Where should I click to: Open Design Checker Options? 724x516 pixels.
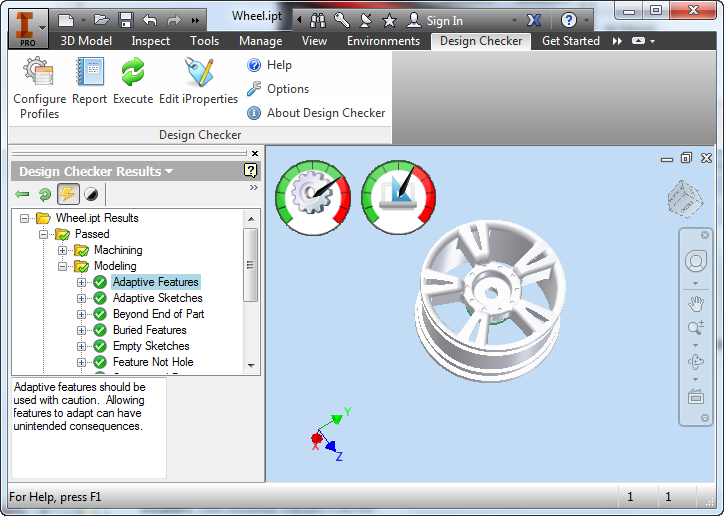[278, 89]
